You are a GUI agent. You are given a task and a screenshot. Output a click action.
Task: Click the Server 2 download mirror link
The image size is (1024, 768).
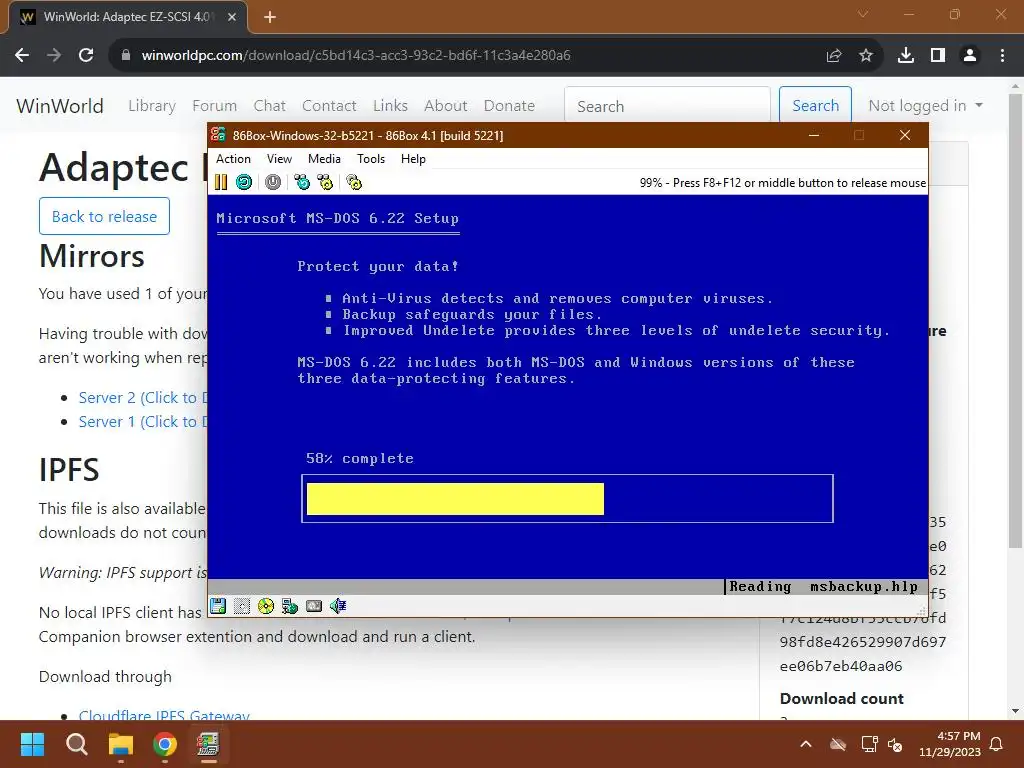[x=142, y=398]
